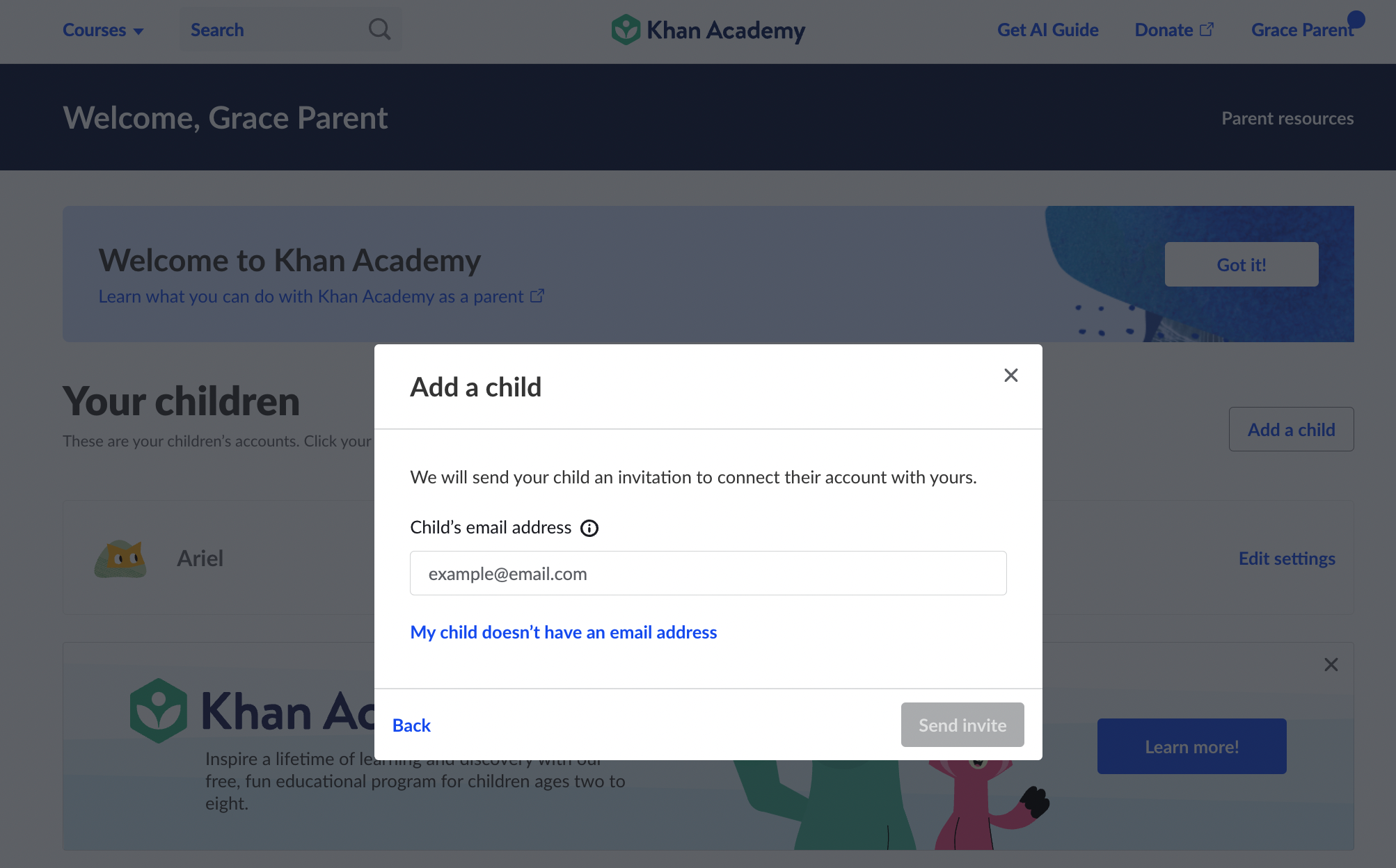Go Back in the Add a child dialog

(x=411, y=725)
